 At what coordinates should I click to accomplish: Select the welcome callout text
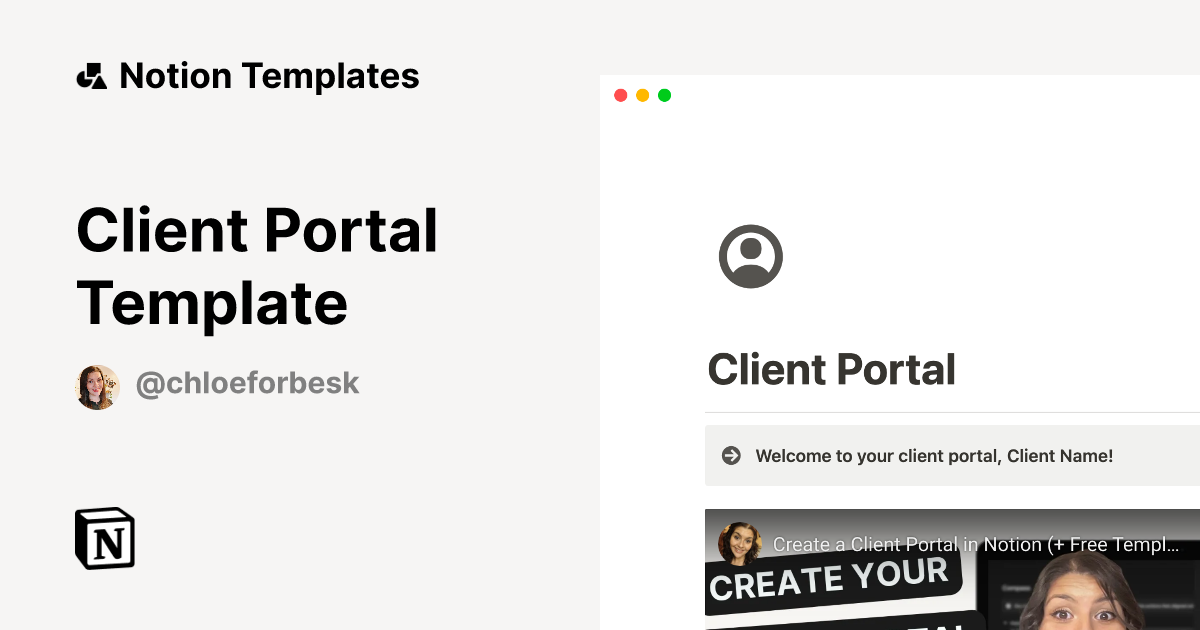click(934, 456)
